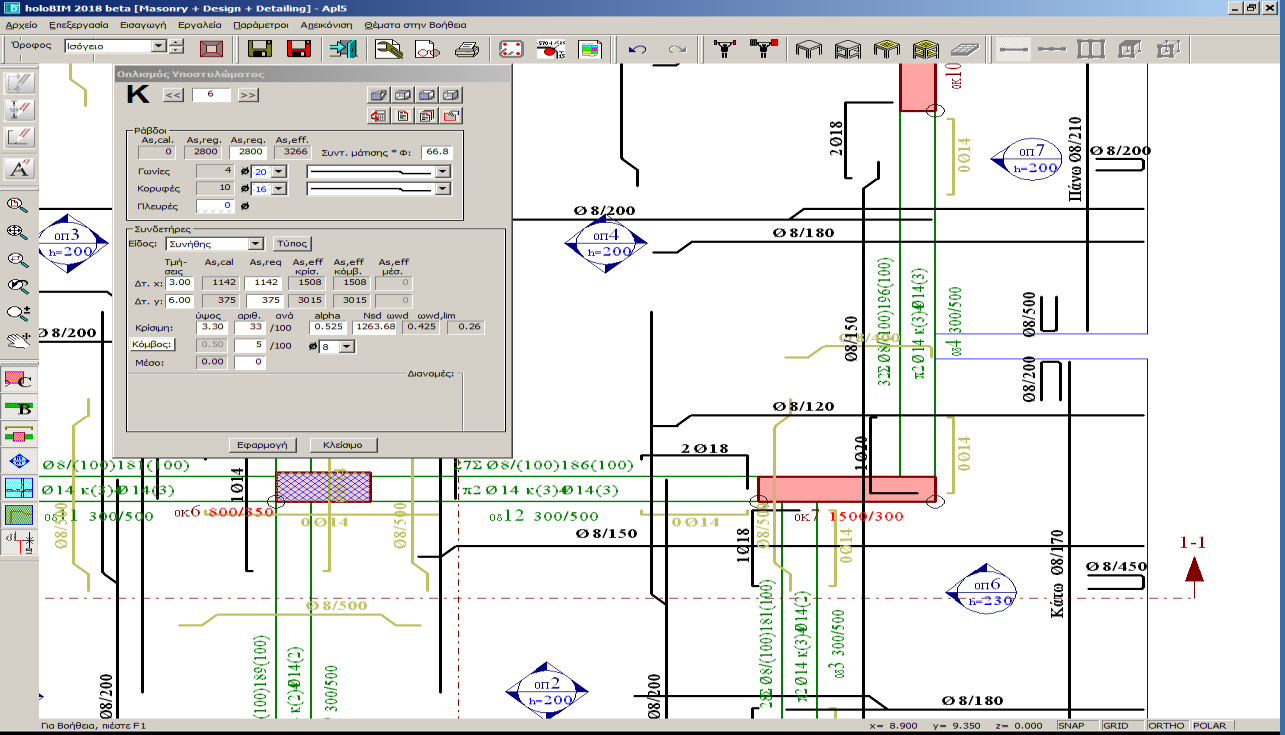Click the previous column '<<' button
Viewport: 1285px width, 735px height.
[173, 95]
